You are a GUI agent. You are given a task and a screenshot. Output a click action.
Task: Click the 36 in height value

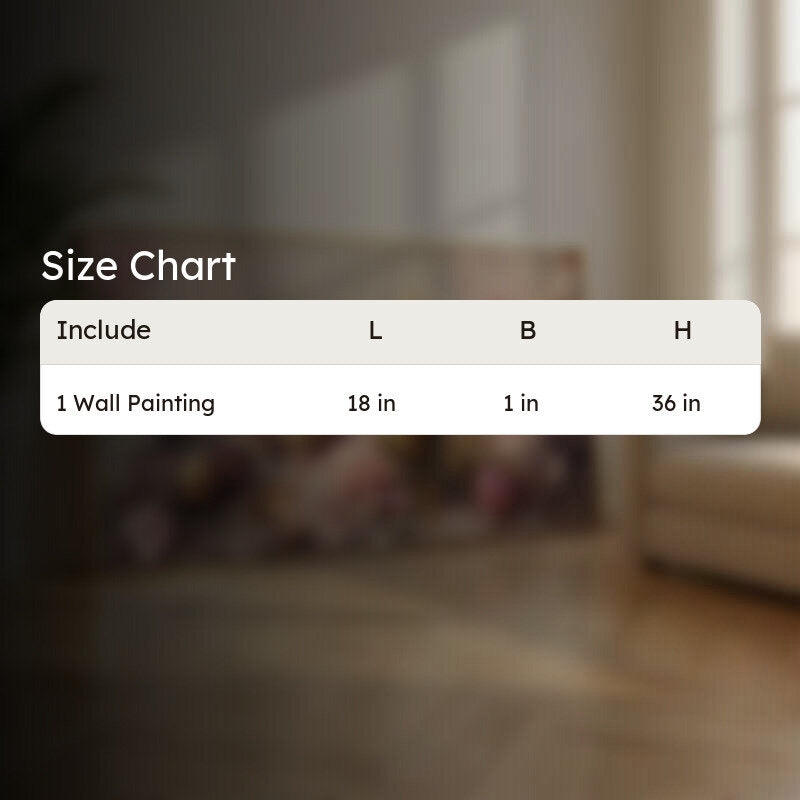676,404
